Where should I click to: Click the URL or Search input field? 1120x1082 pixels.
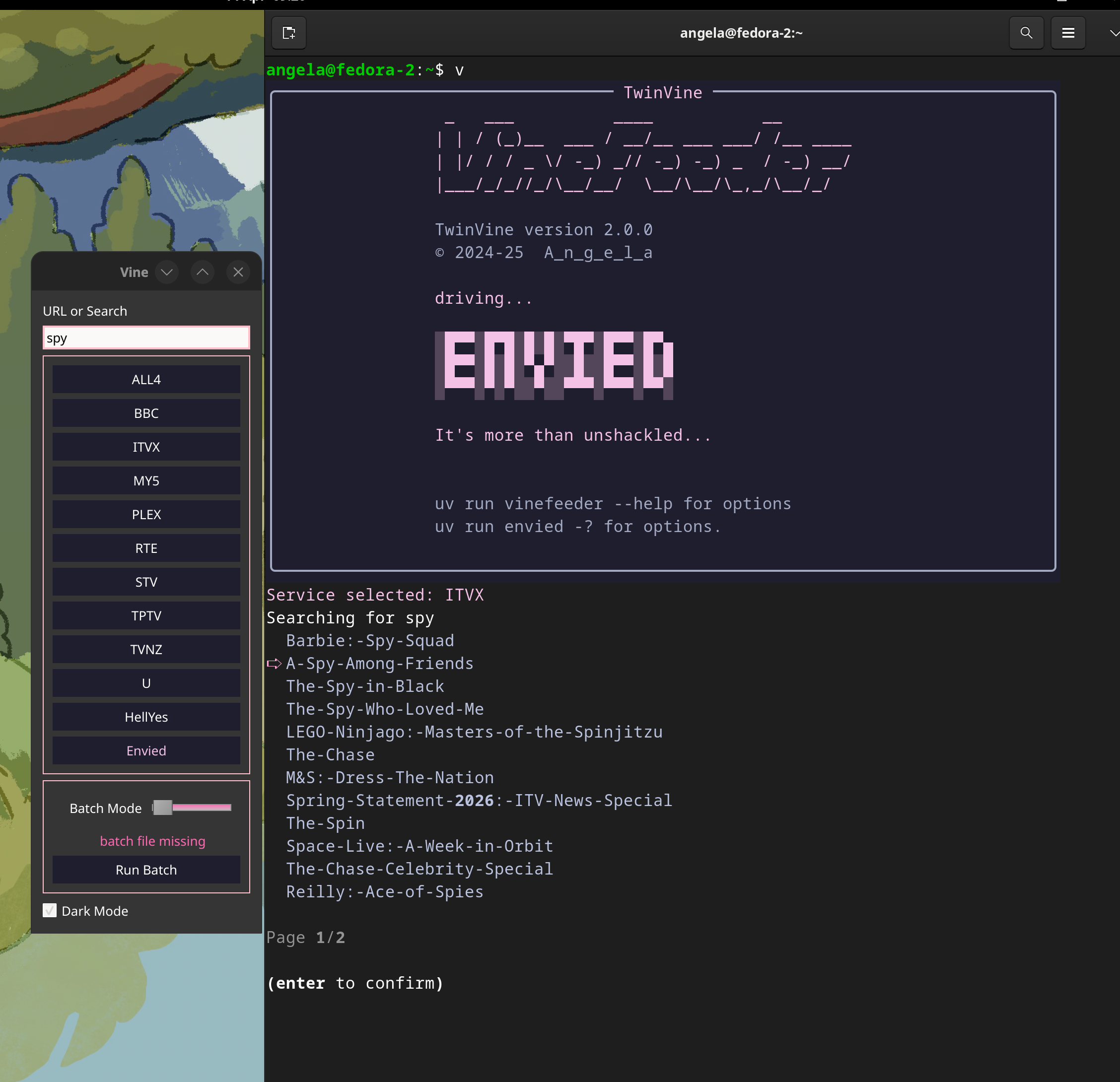tap(146, 338)
